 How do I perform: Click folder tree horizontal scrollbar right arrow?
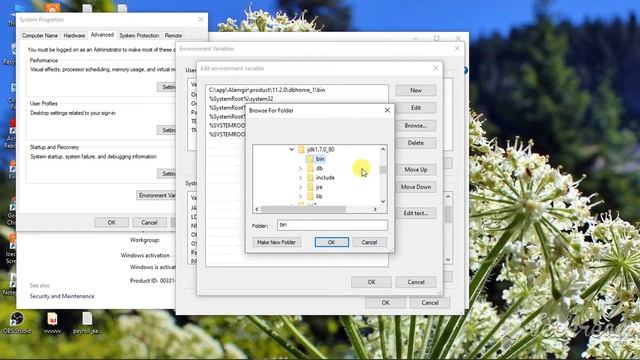click(375, 209)
